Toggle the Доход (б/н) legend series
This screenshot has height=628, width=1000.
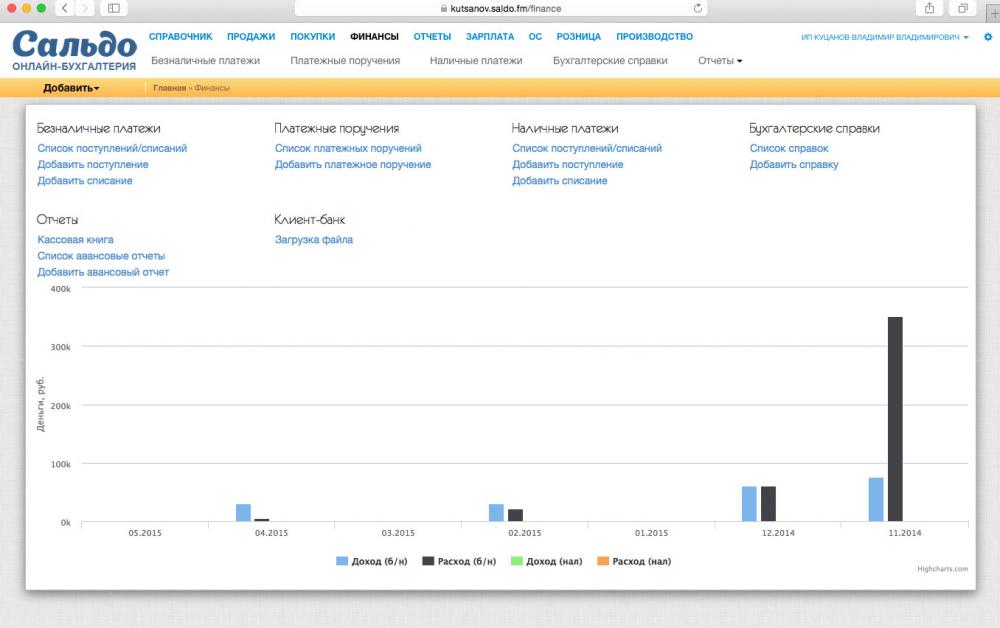click(x=371, y=561)
